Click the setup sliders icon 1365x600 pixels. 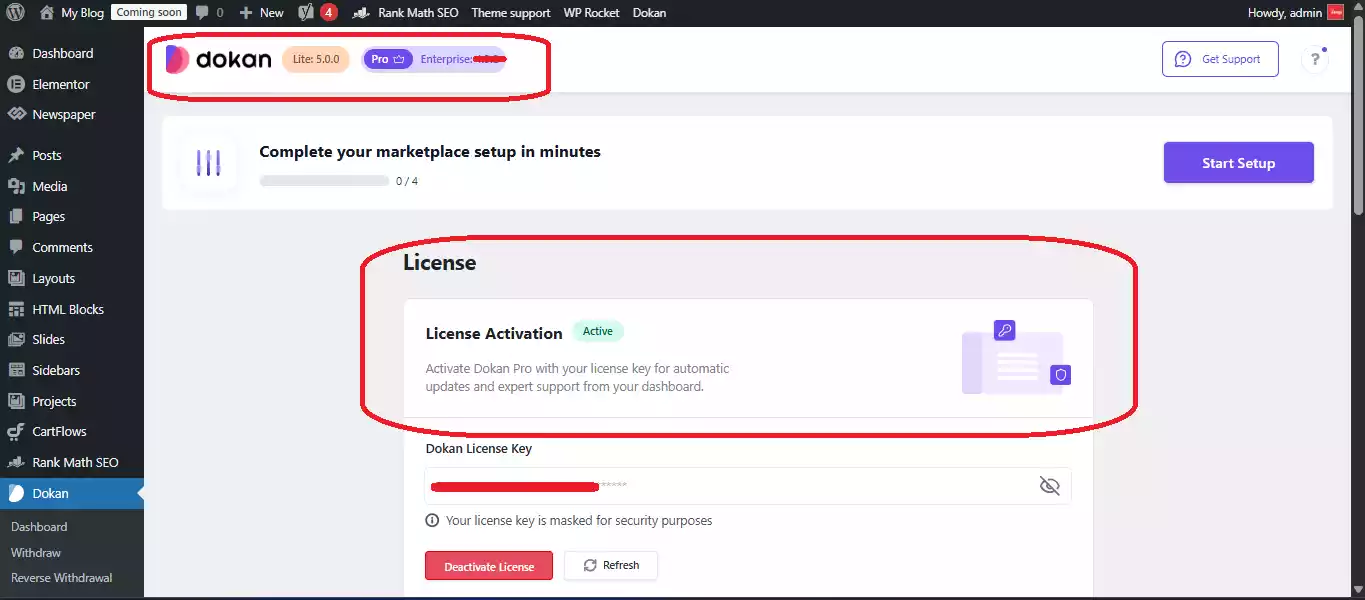[208, 163]
